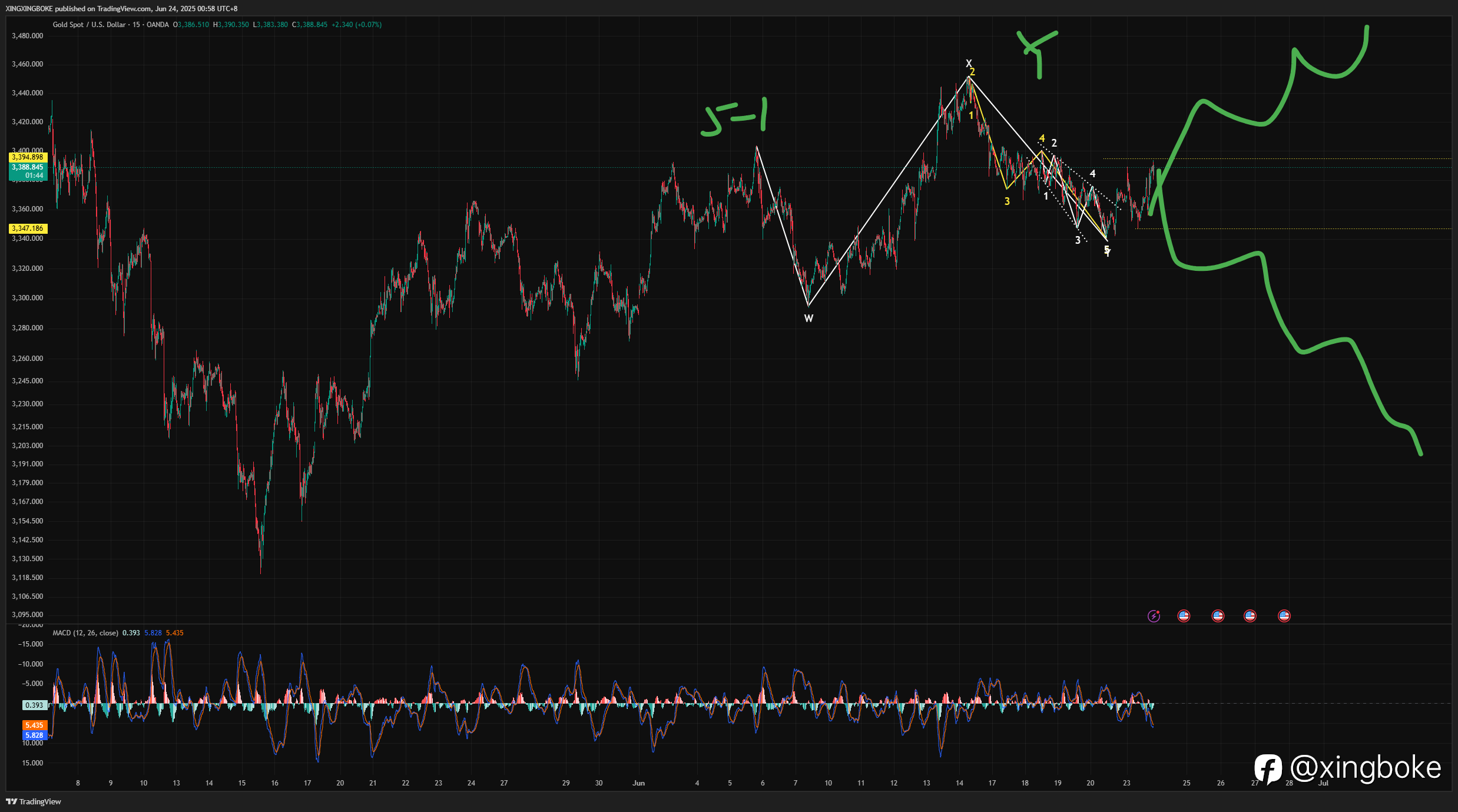
Task: Select the third US flag event icon
Action: [1250, 616]
